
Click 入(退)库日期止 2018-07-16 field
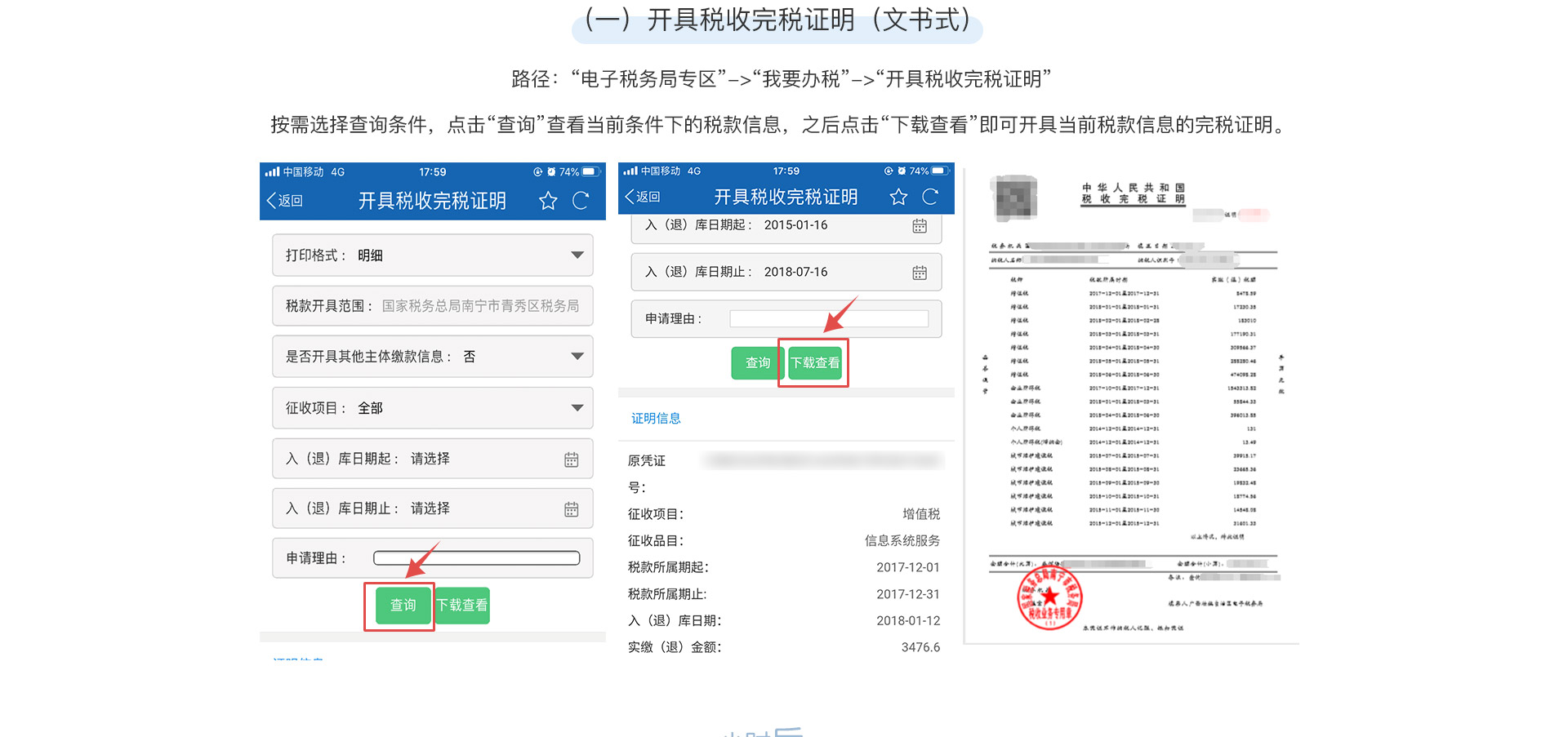(786, 273)
